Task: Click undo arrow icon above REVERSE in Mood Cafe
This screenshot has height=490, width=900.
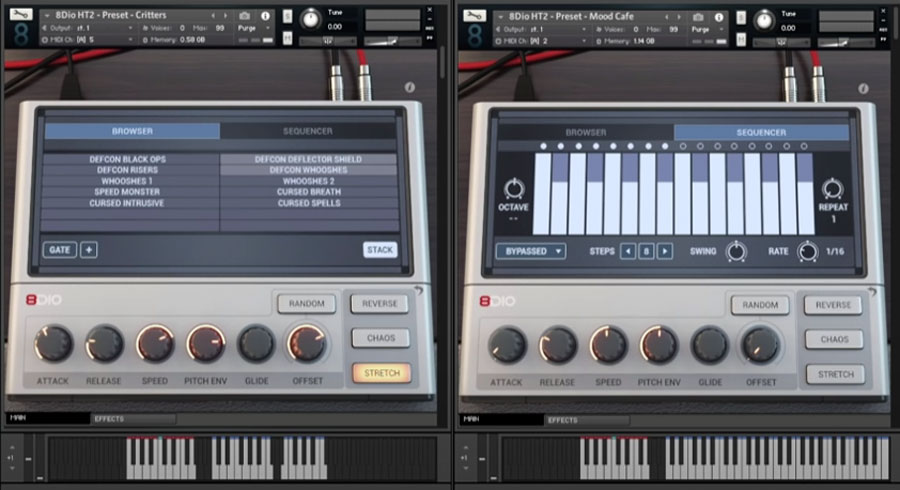Action: pyautogui.click(x=872, y=292)
